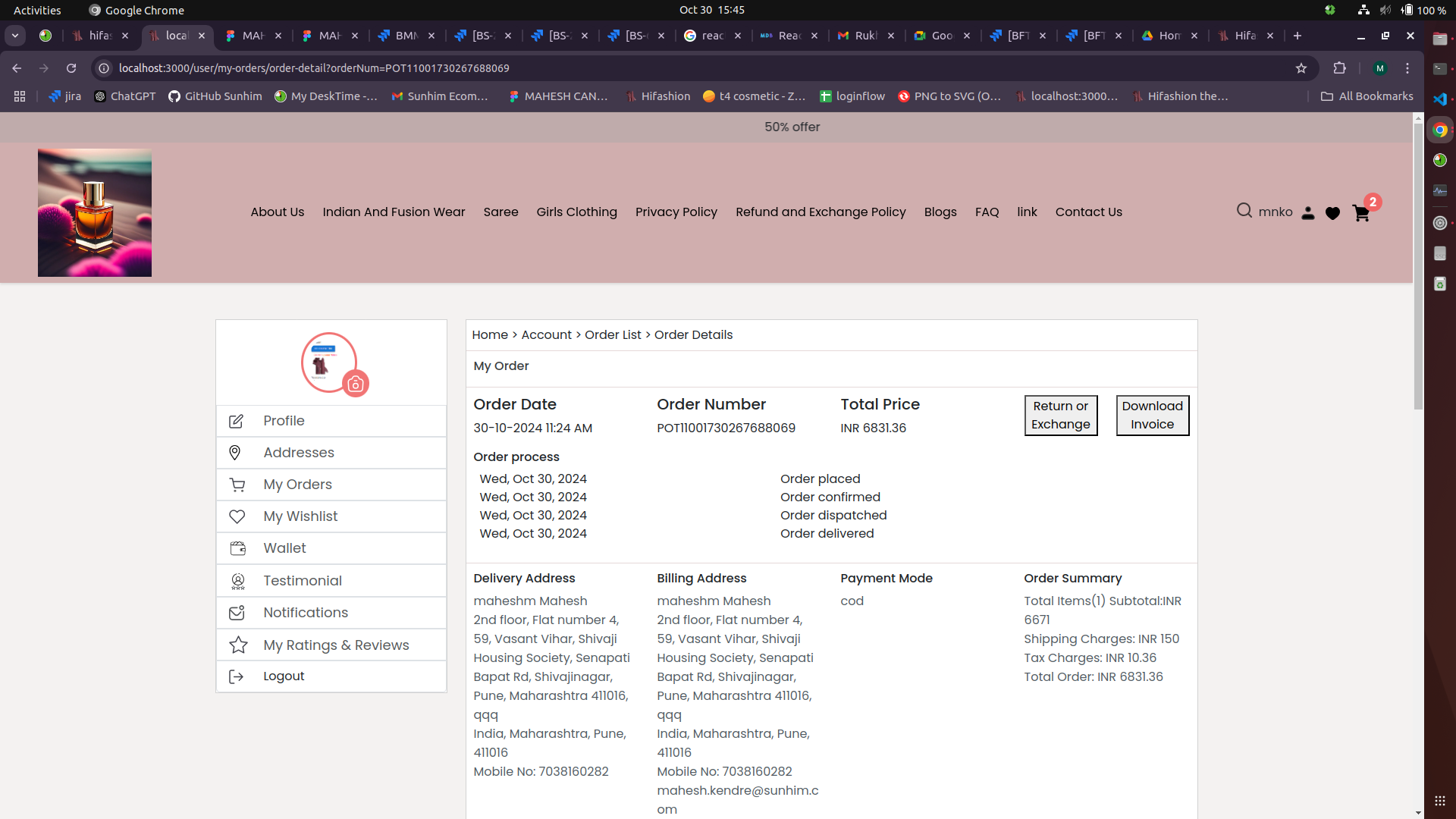Switch to the hifas browser tab

100,36
